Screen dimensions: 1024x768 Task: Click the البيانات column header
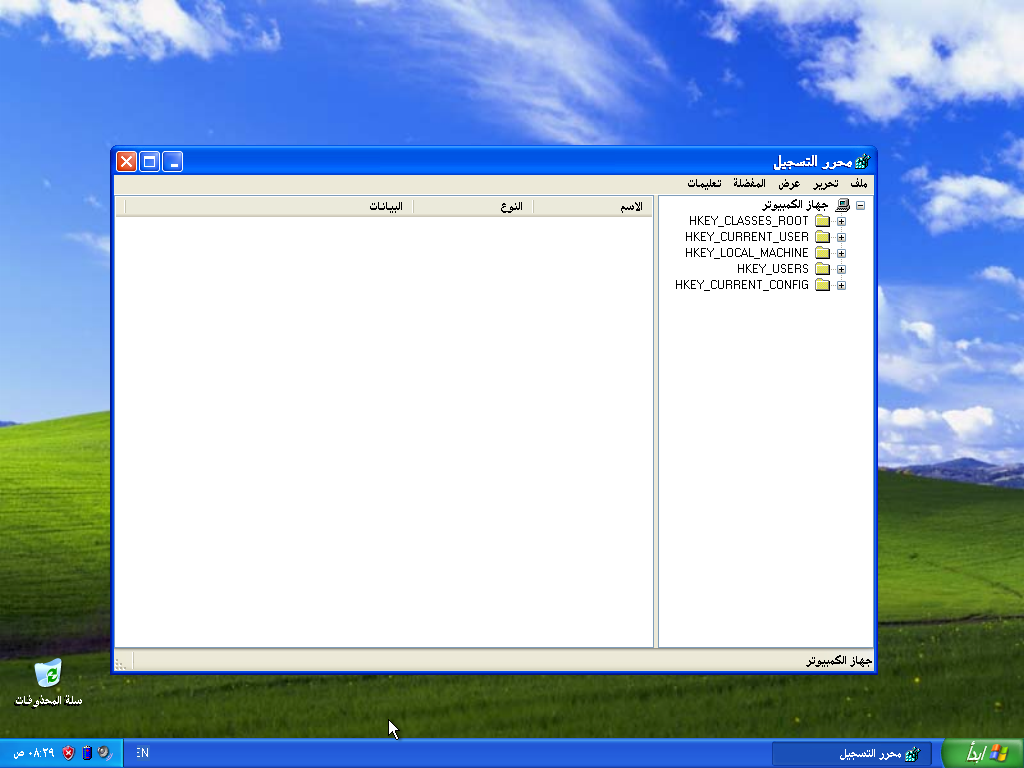click(x=269, y=206)
